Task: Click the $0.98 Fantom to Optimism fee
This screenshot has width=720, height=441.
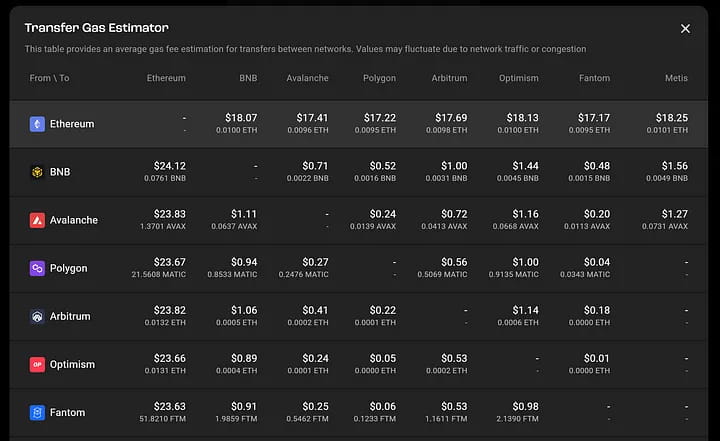Action: [x=525, y=407]
